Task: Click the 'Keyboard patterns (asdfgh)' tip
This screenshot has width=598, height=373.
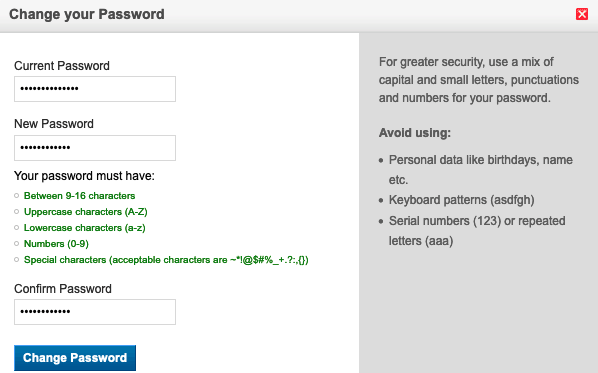Action: click(461, 200)
